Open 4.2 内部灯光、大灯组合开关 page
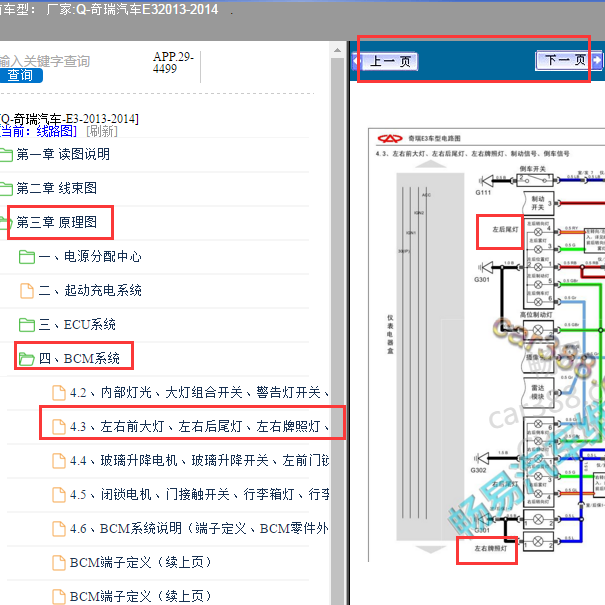The width and height of the screenshot is (605, 605). pyautogui.click(x=199, y=392)
